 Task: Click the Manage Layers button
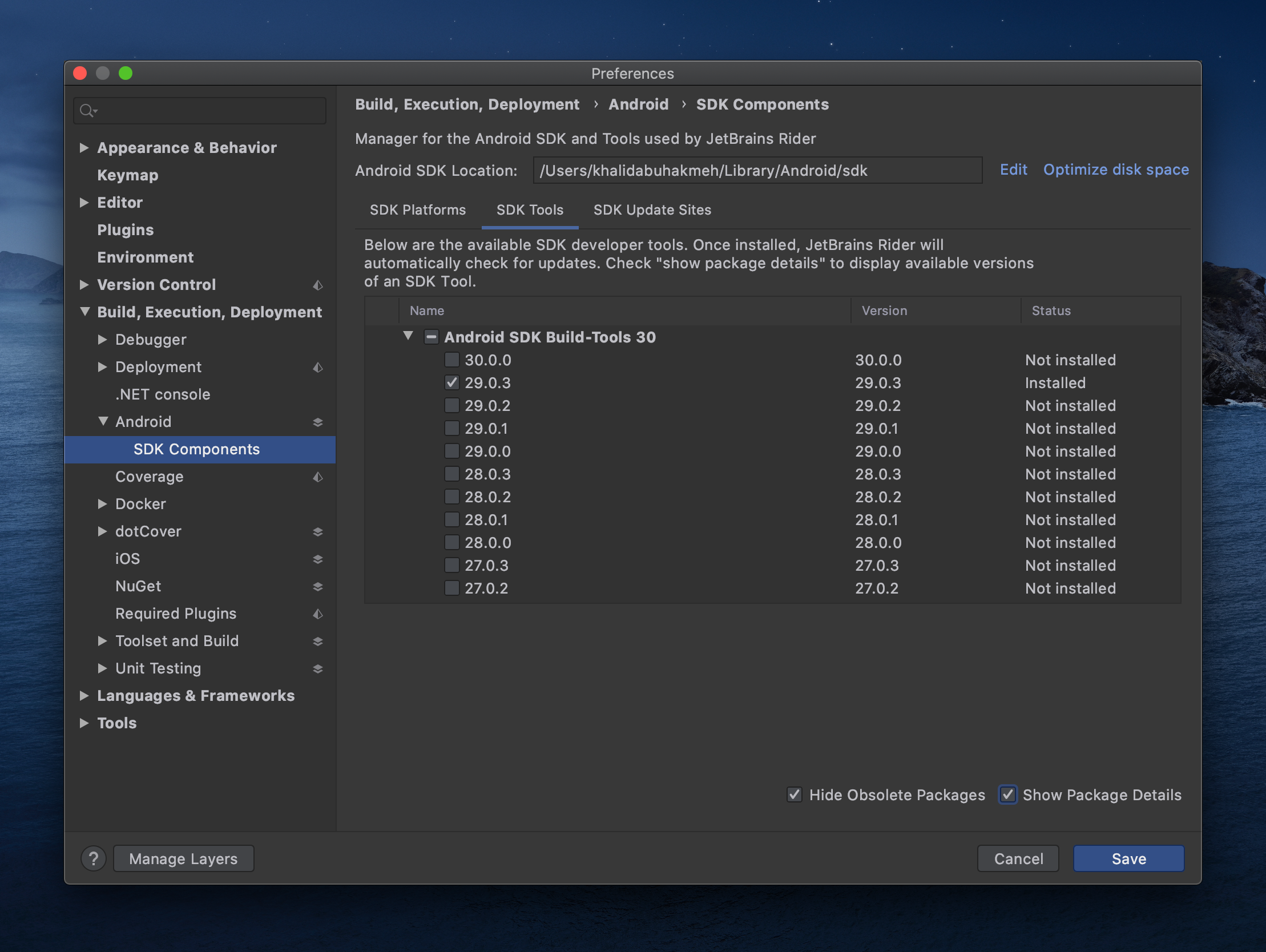click(x=184, y=858)
